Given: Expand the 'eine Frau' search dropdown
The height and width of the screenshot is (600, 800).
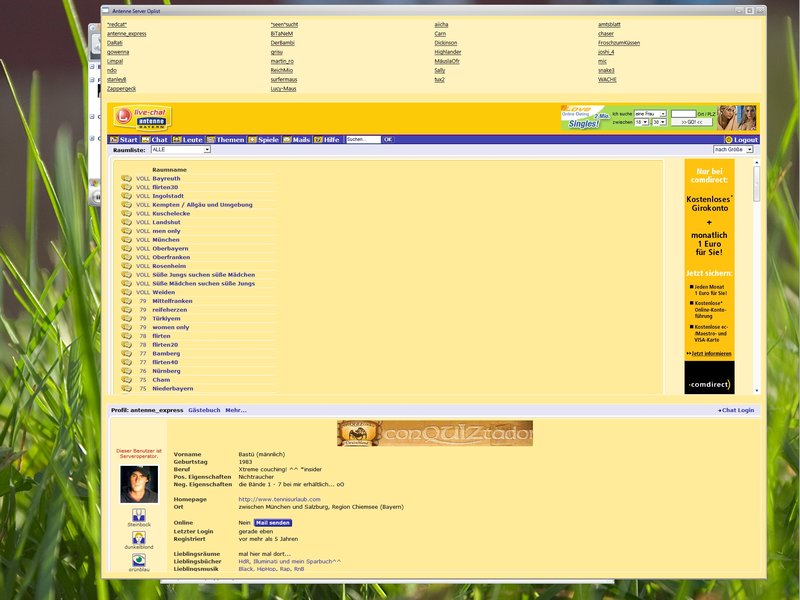Looking at the screenshot, I should tap(650, 114).
